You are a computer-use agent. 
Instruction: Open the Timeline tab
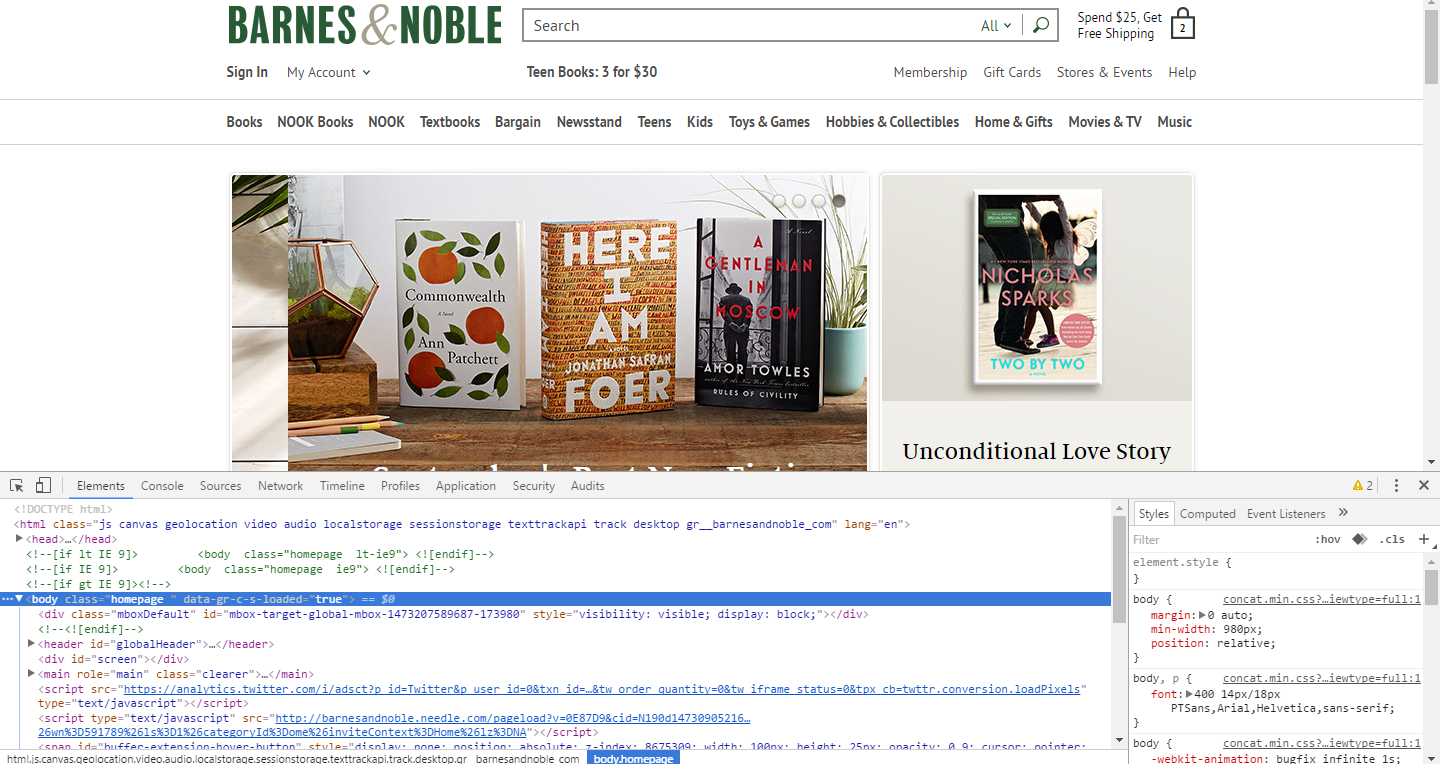point(342,485)
